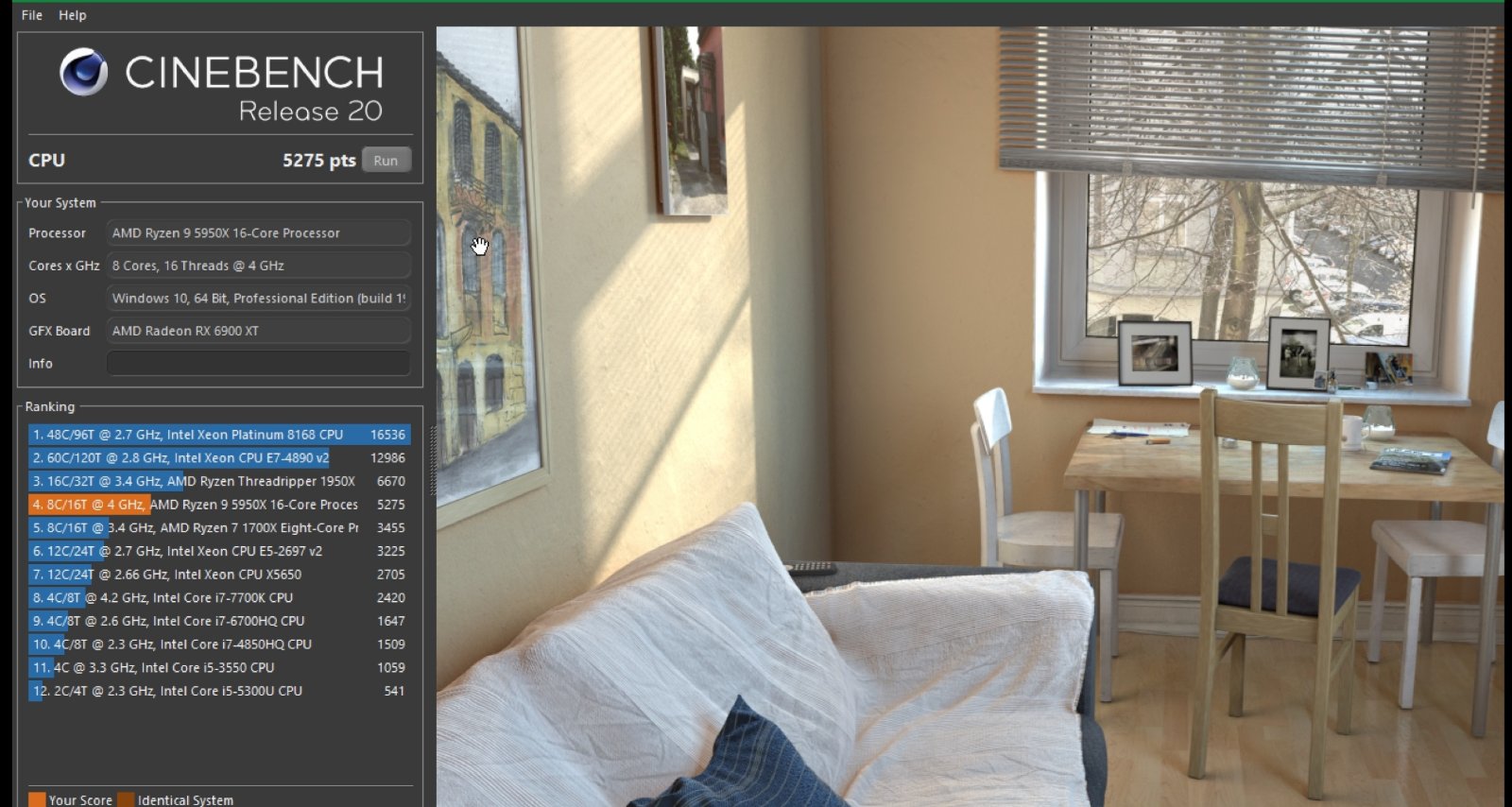This screenshot has width=1512, height=807.
Task: Click the Your System section heading
Action: pyautogui.click(x=60, y=203)
